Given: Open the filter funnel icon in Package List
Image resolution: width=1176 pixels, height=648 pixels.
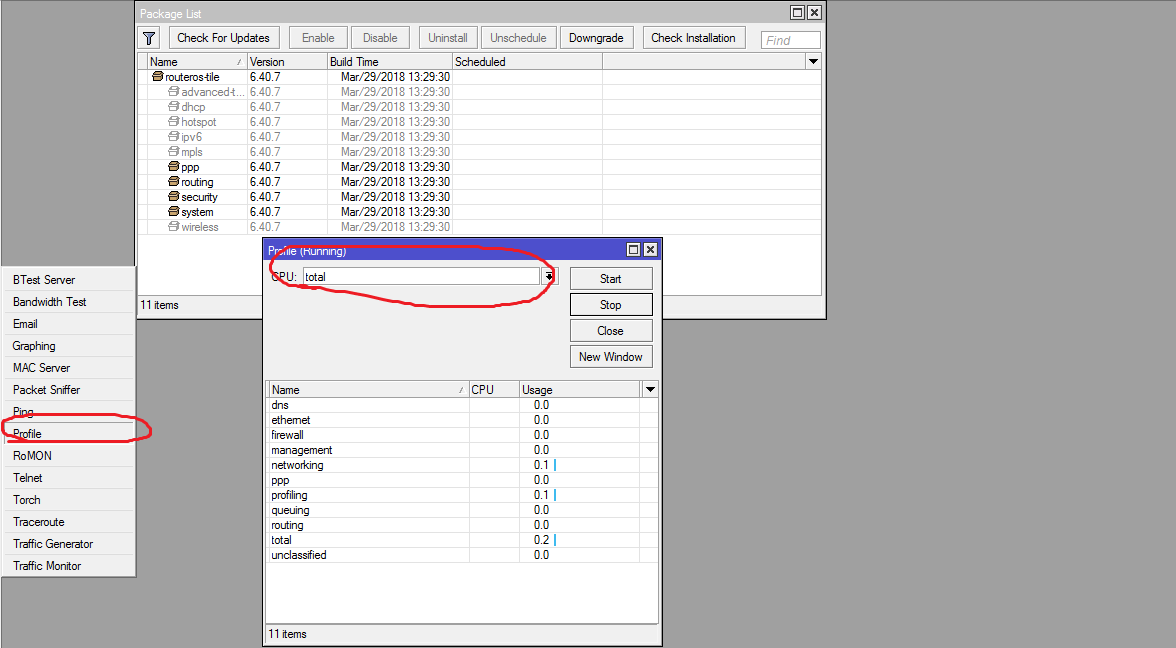Looking at the screenshot, I should tap(149, 38).
